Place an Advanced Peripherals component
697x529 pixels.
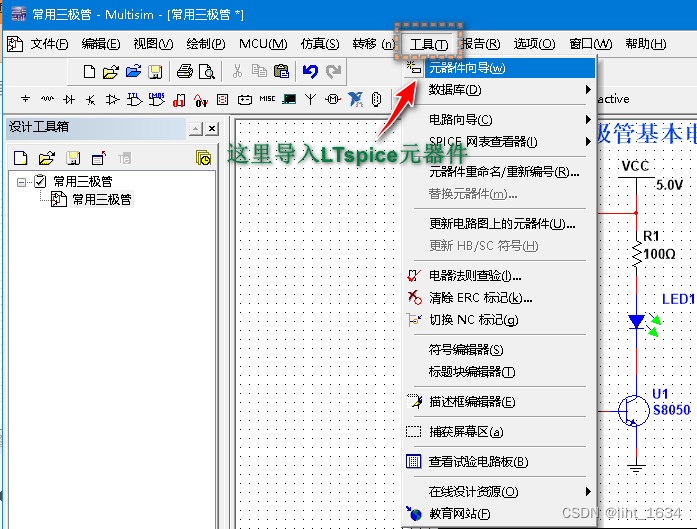pos(289,99)
